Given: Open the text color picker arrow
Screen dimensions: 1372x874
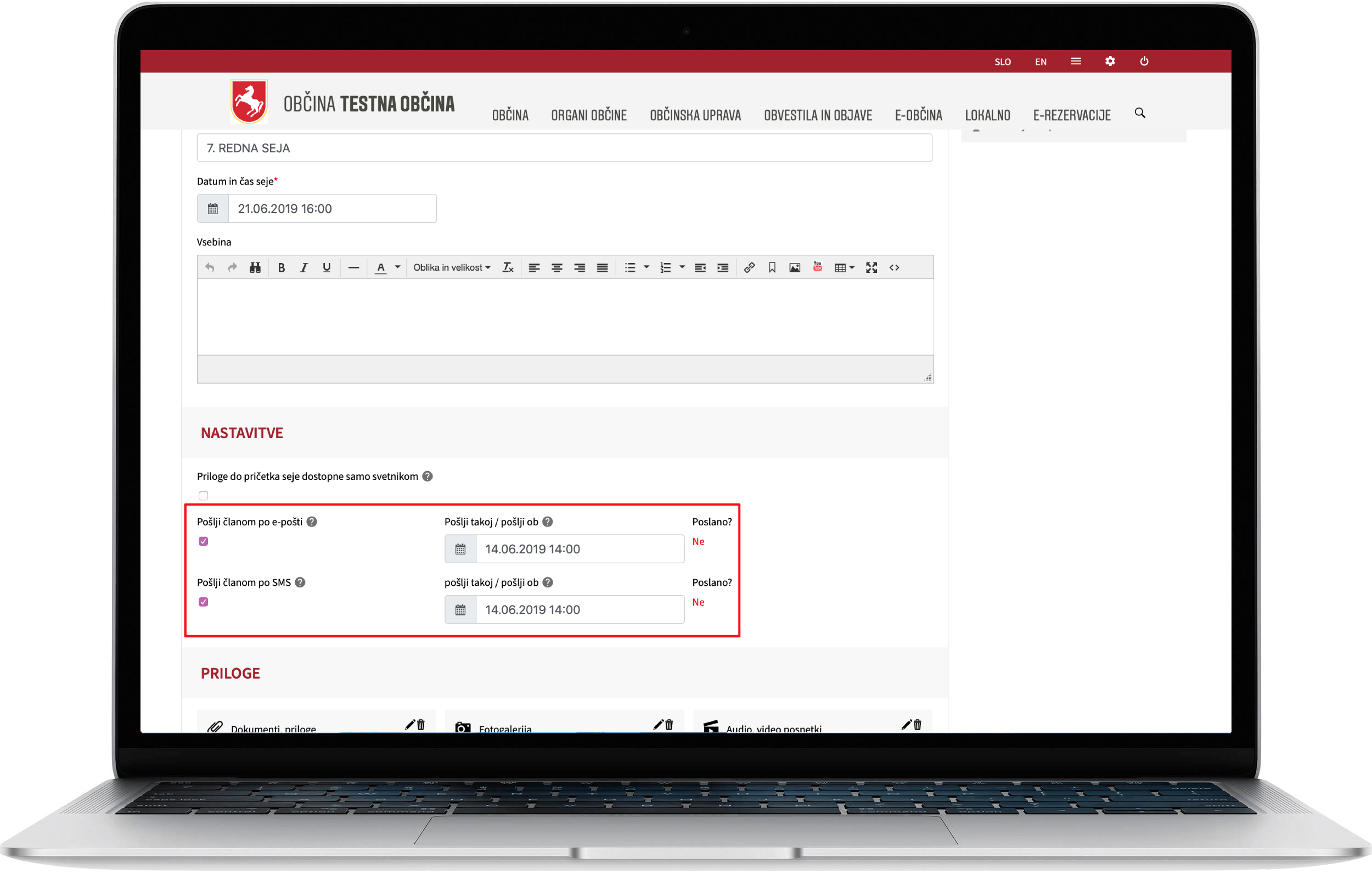Looking at the screenshot, I should pyautogui.click(x=398, y=267).
